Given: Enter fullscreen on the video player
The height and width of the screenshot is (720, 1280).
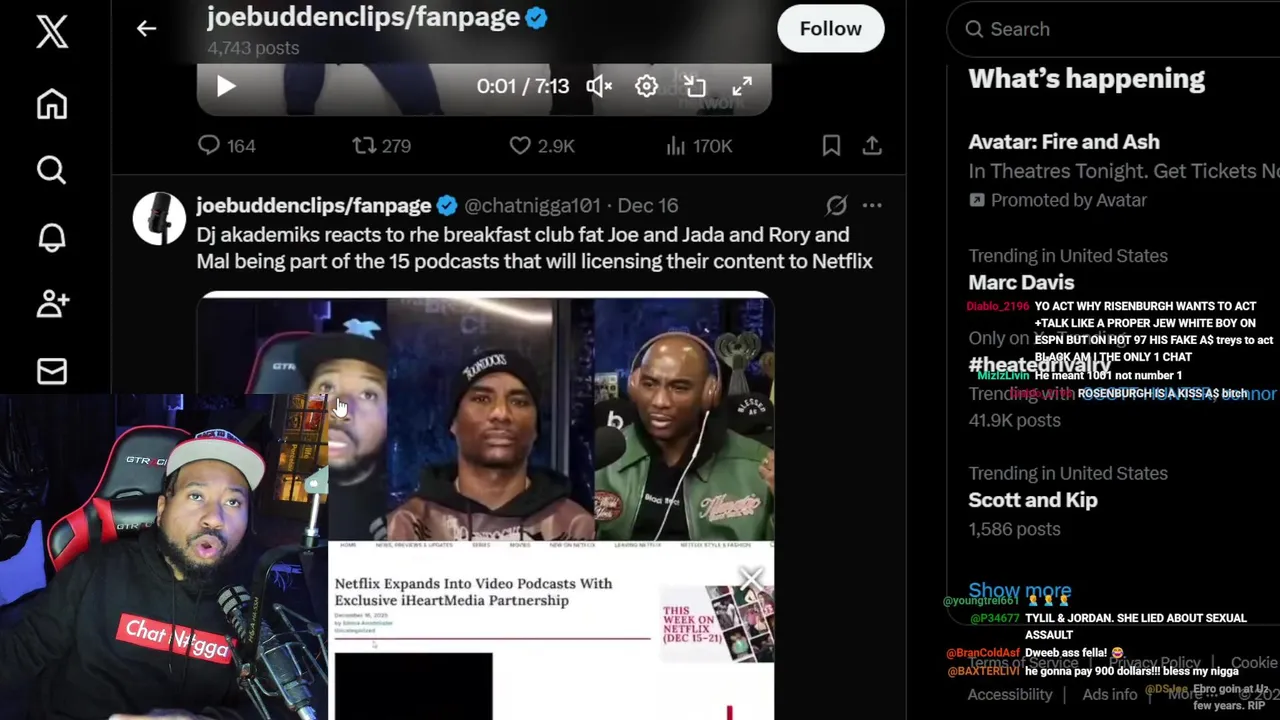Looking at the screenshot, I should coord(742,86).
